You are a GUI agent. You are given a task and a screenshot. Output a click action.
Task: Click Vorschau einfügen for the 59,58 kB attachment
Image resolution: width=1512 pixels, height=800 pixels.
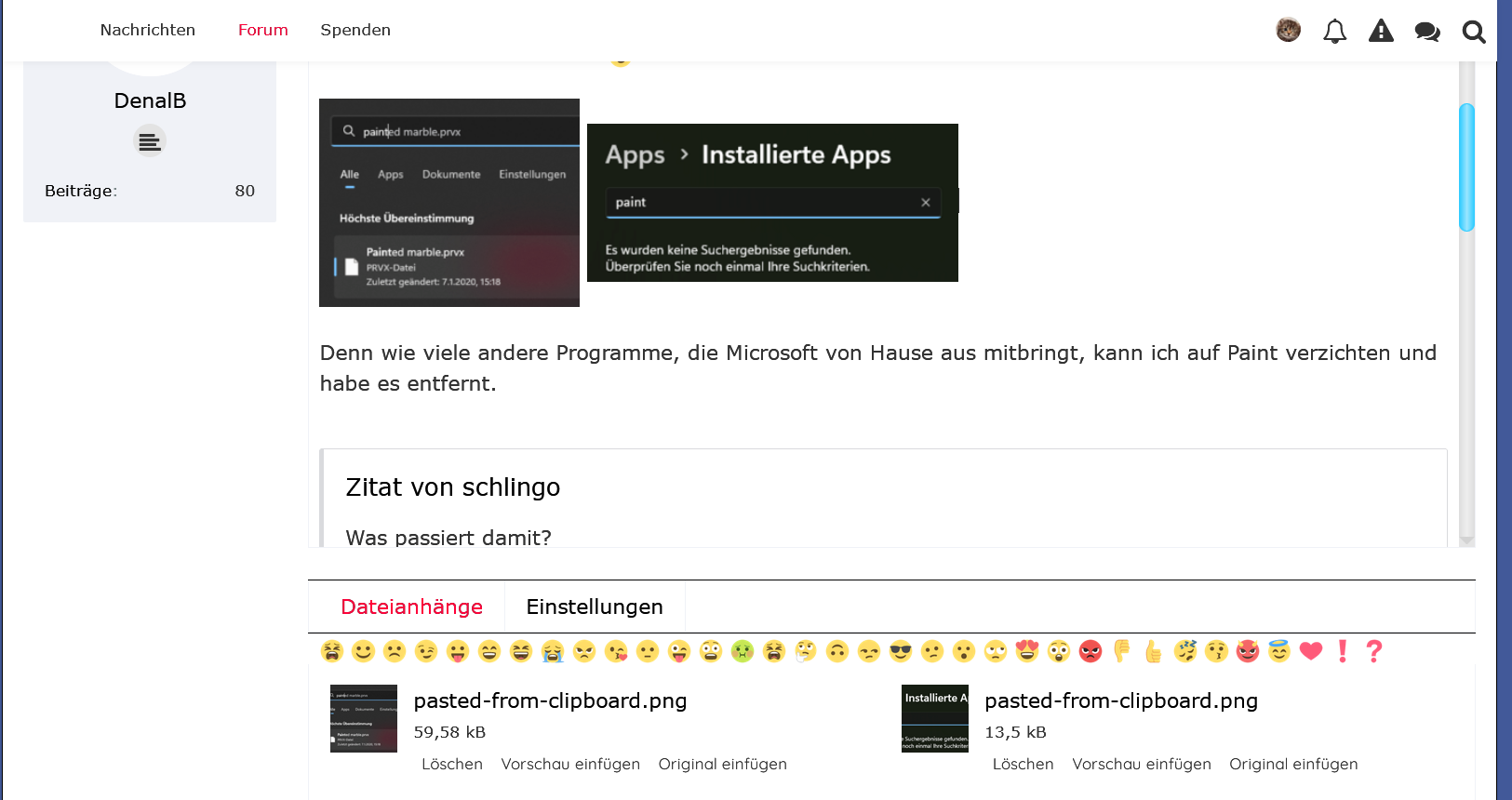point(570,764)
